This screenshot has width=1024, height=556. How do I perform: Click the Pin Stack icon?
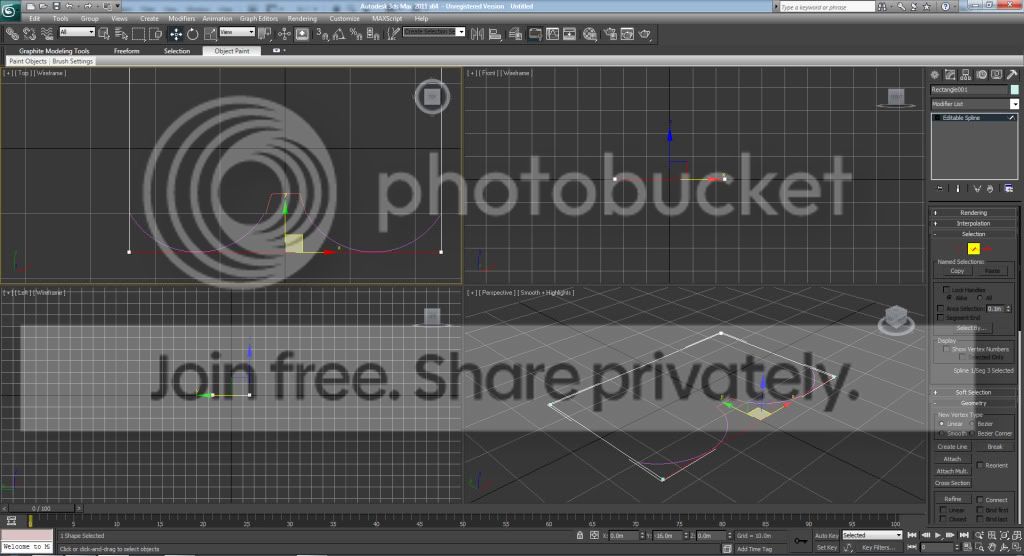(x=940, y=189)
